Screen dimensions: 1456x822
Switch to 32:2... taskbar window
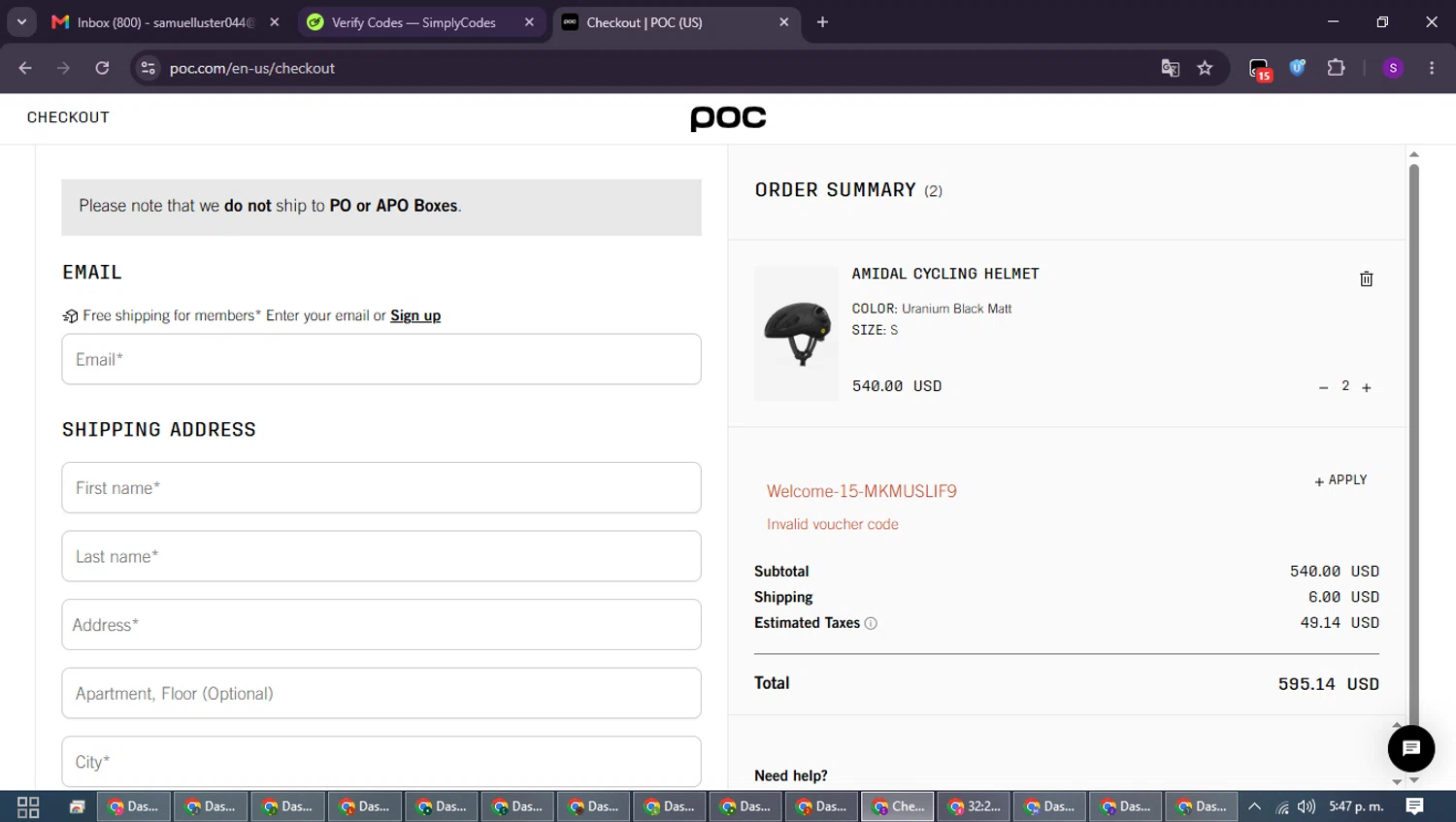[x=974, y=806]
